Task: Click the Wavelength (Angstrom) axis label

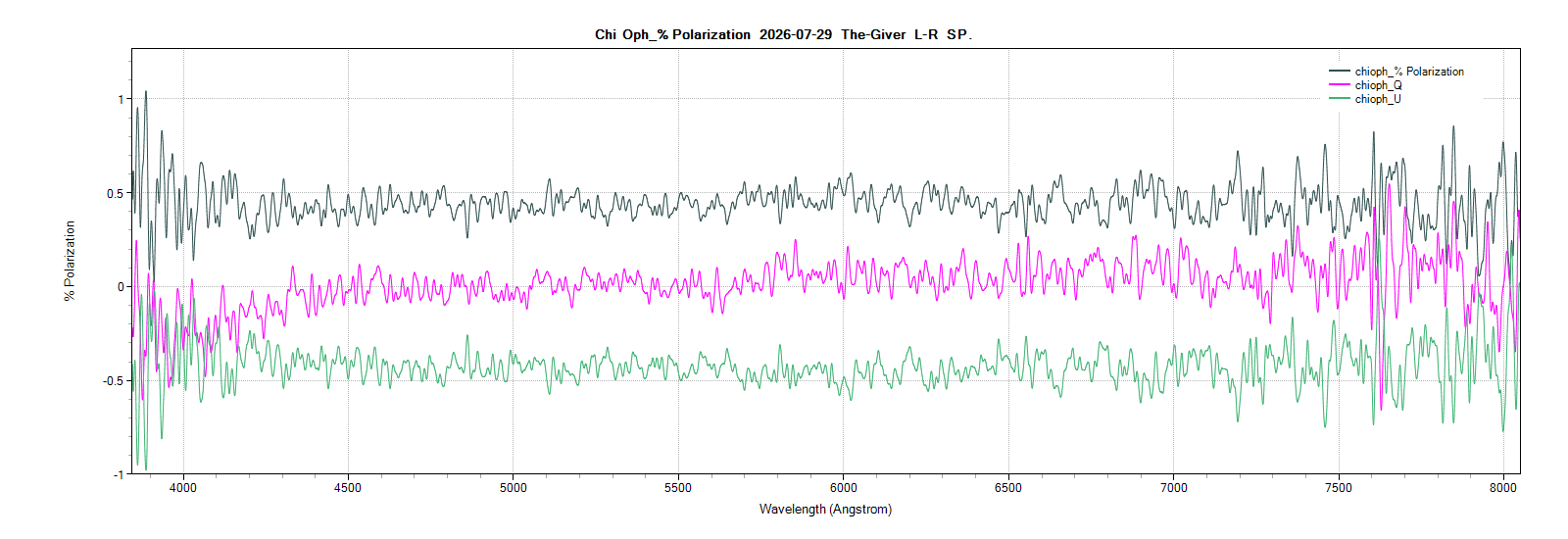Action: 825,510
